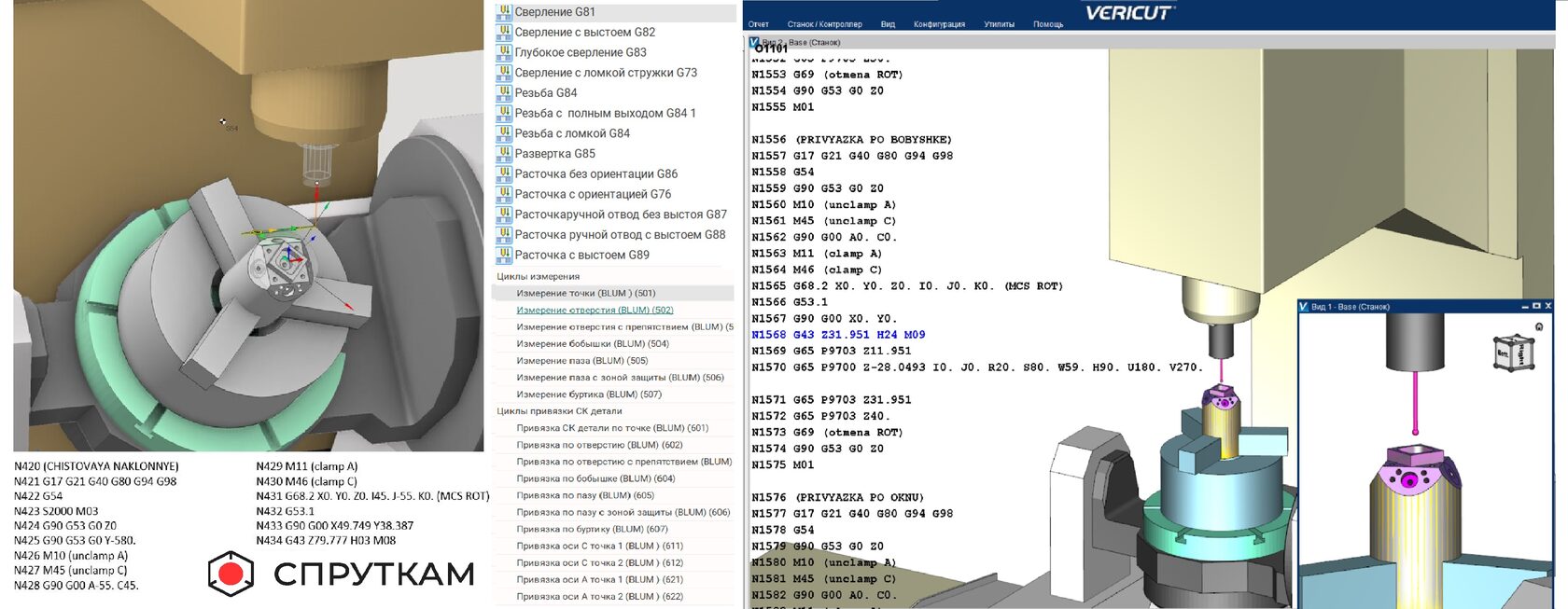1568x609 pixels.
Task: Open the Вид menu in VERICUT
Action: coord(888,24)
